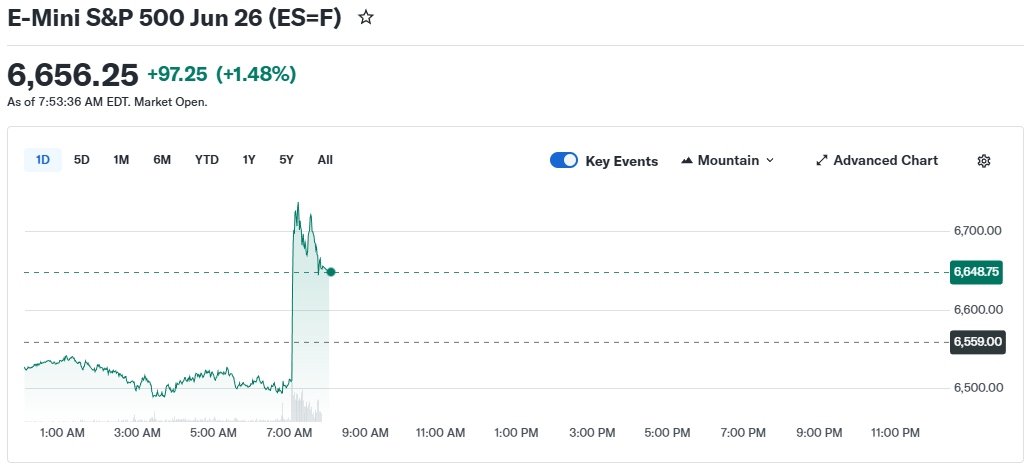Select the All time range
Viewport: 1030px width, 468px height.
tap(325, 160)
